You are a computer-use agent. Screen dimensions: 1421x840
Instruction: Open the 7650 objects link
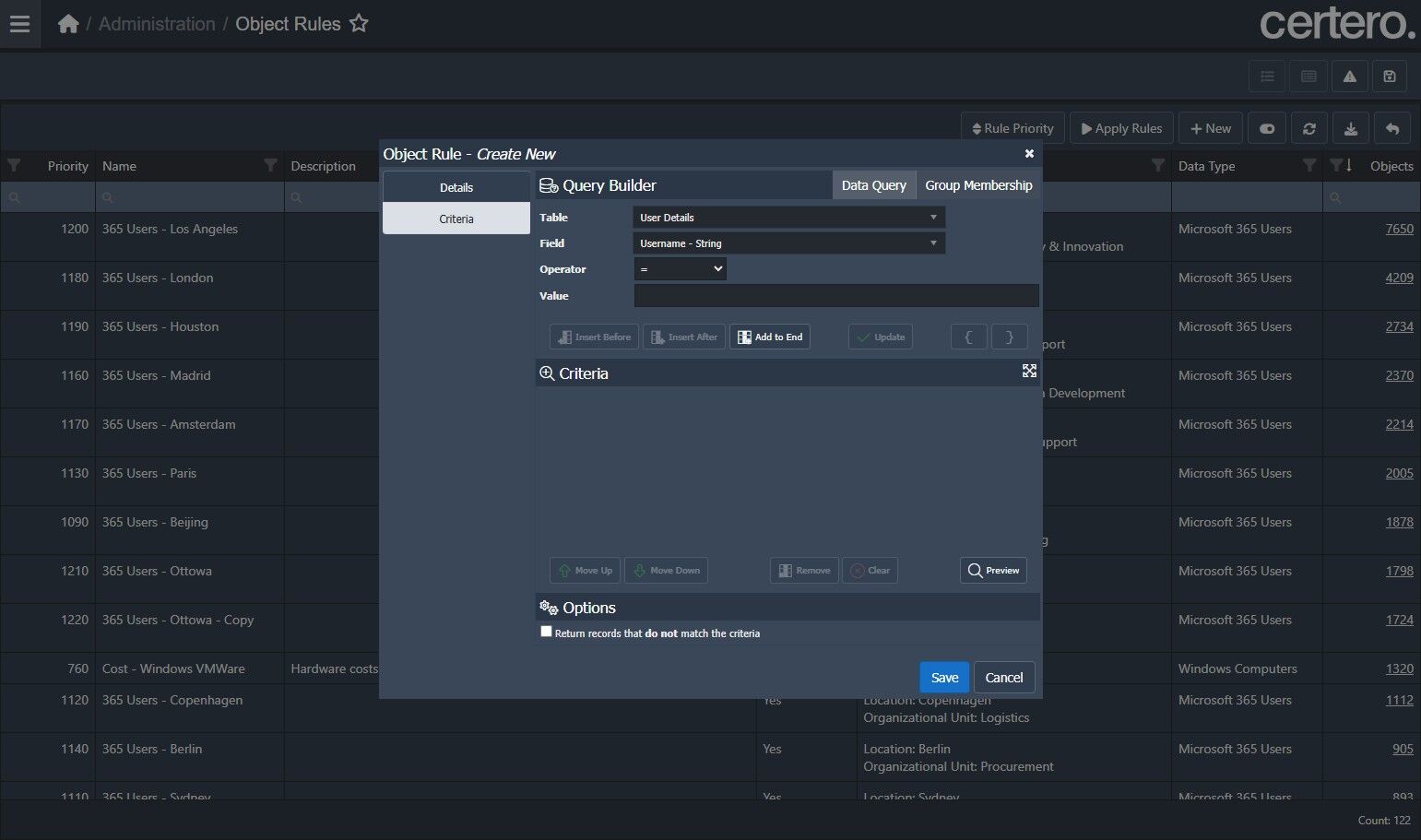(x=1399, y=229)
